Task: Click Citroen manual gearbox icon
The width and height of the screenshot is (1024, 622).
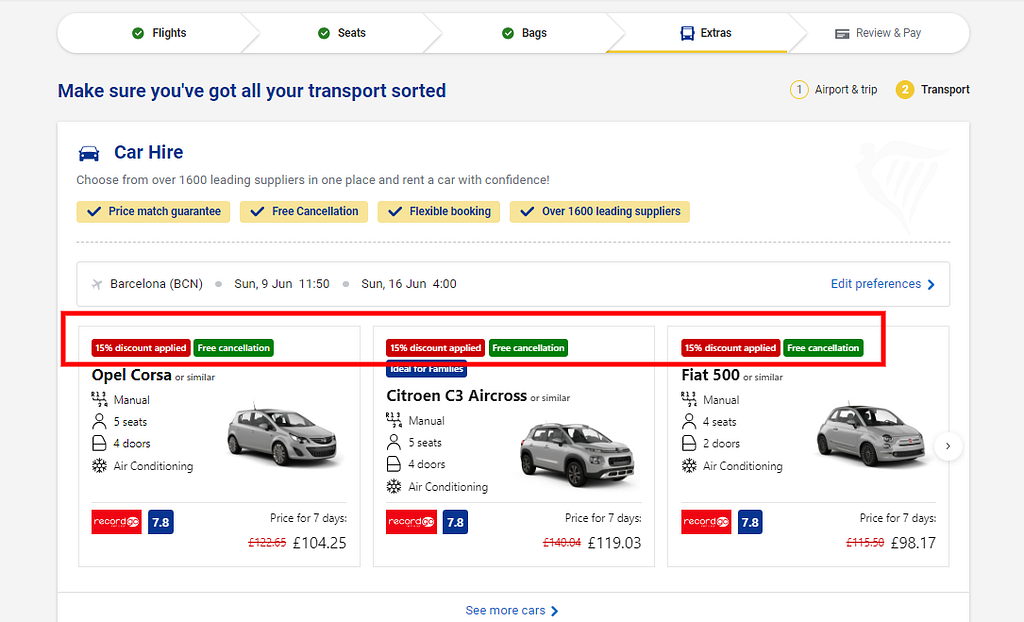Action: tap(394, 420)
